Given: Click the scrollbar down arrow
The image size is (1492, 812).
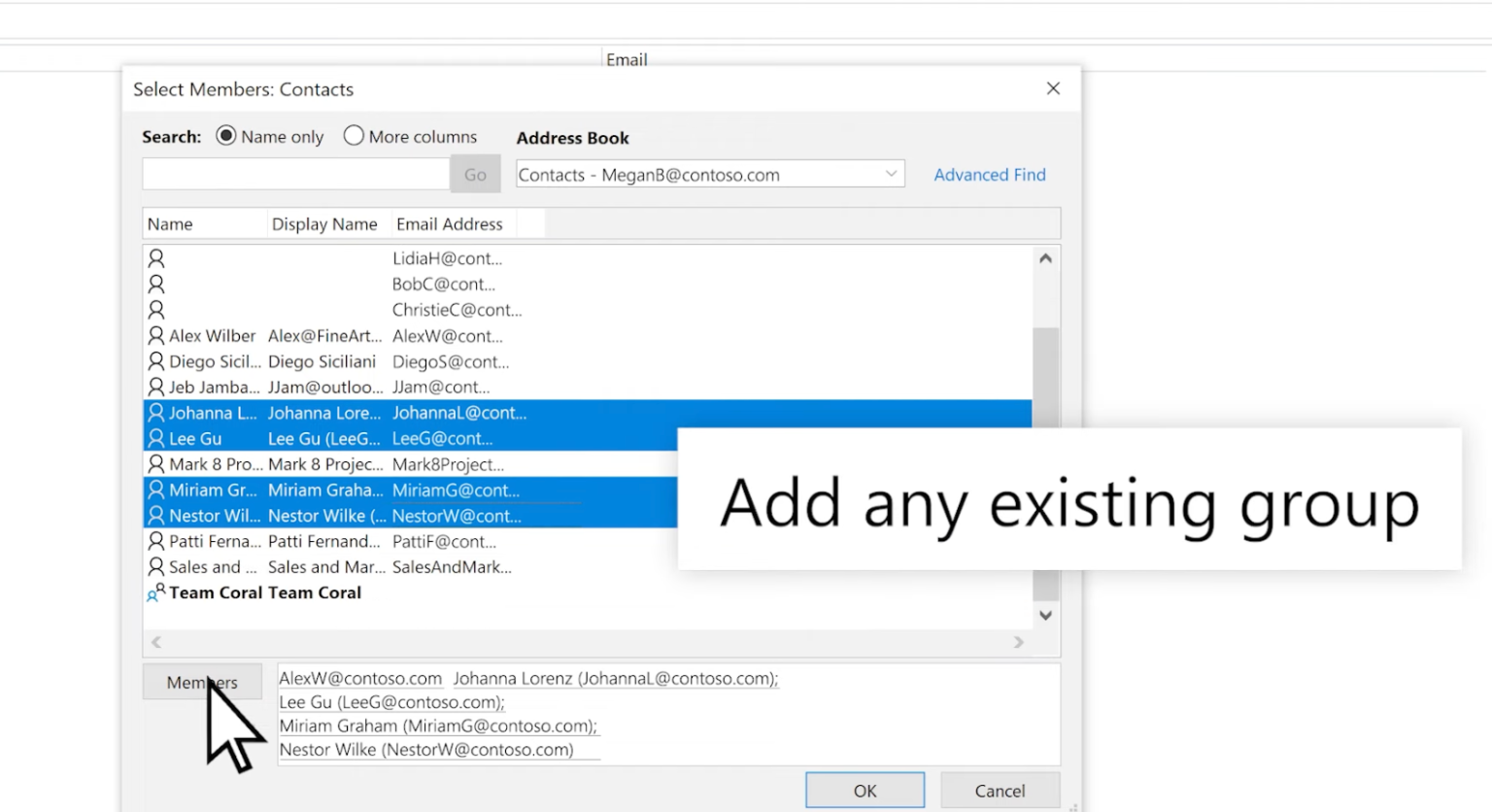Looking at the screenshot, I should click(1045, 615).
